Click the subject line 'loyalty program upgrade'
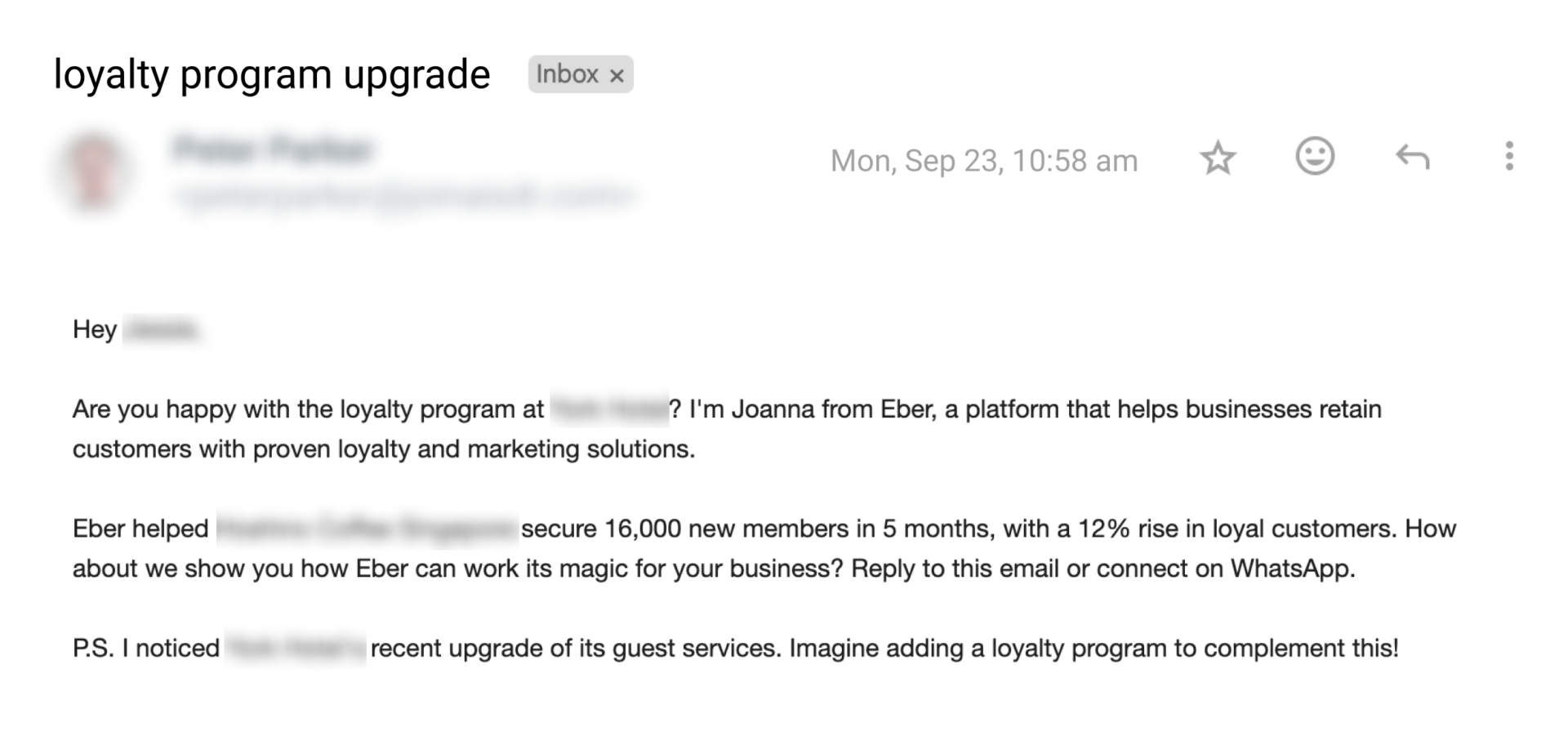Screen dimensions: 1568x736 [271, 74]
